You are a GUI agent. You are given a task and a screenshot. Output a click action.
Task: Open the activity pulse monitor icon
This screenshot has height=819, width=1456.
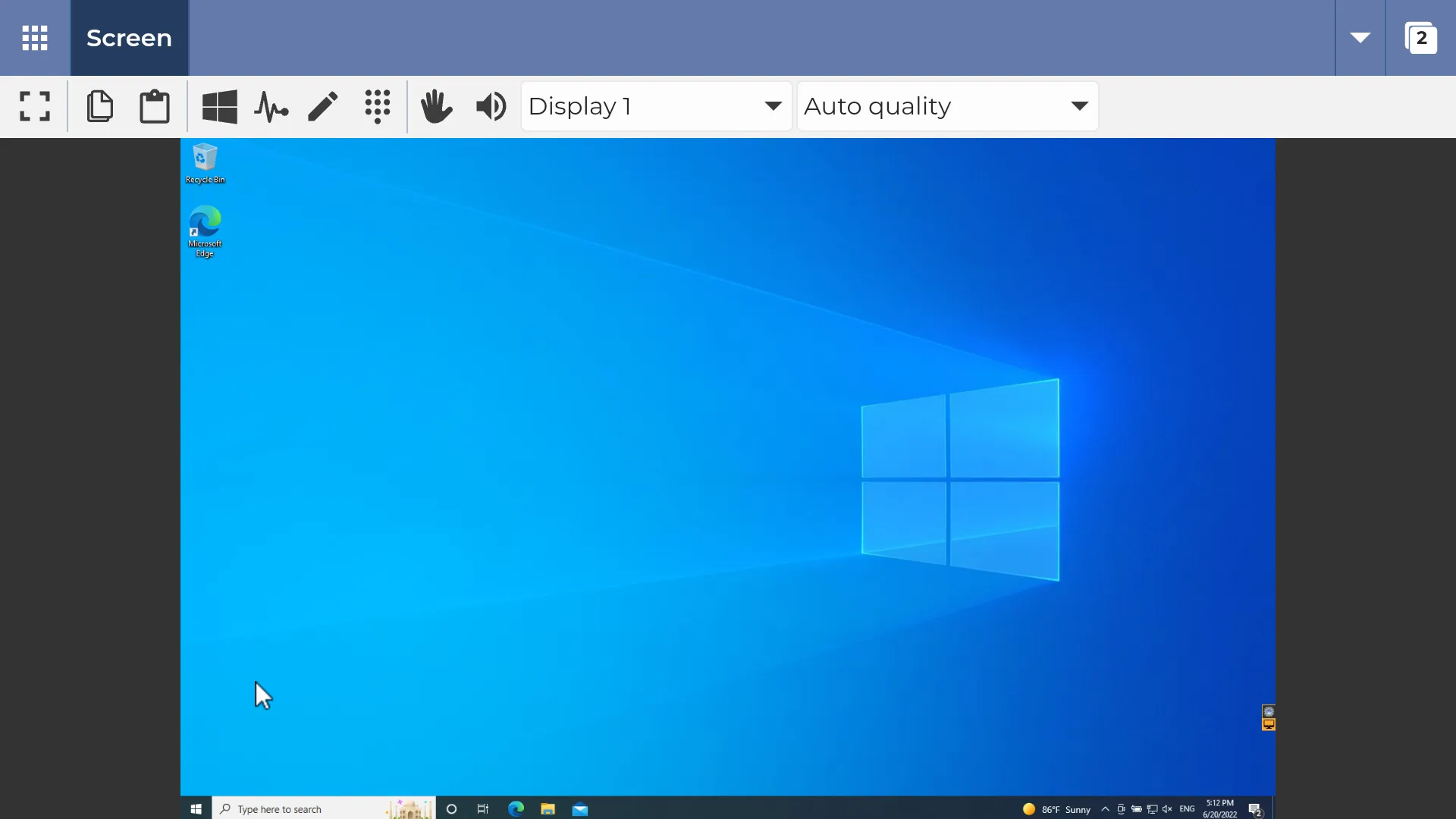tap(271, 106)
